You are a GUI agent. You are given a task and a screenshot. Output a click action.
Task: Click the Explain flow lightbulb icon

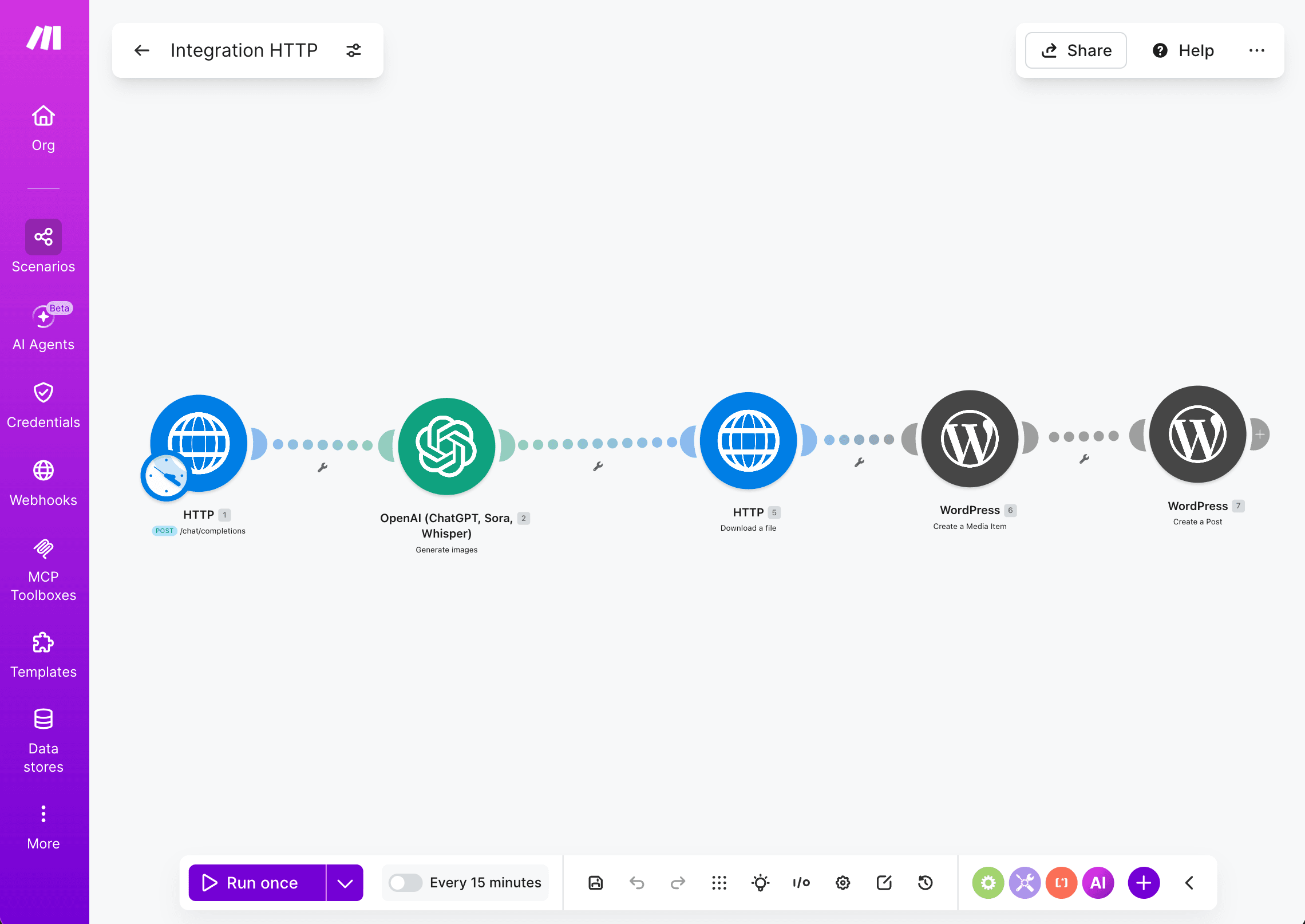(760, 883)
